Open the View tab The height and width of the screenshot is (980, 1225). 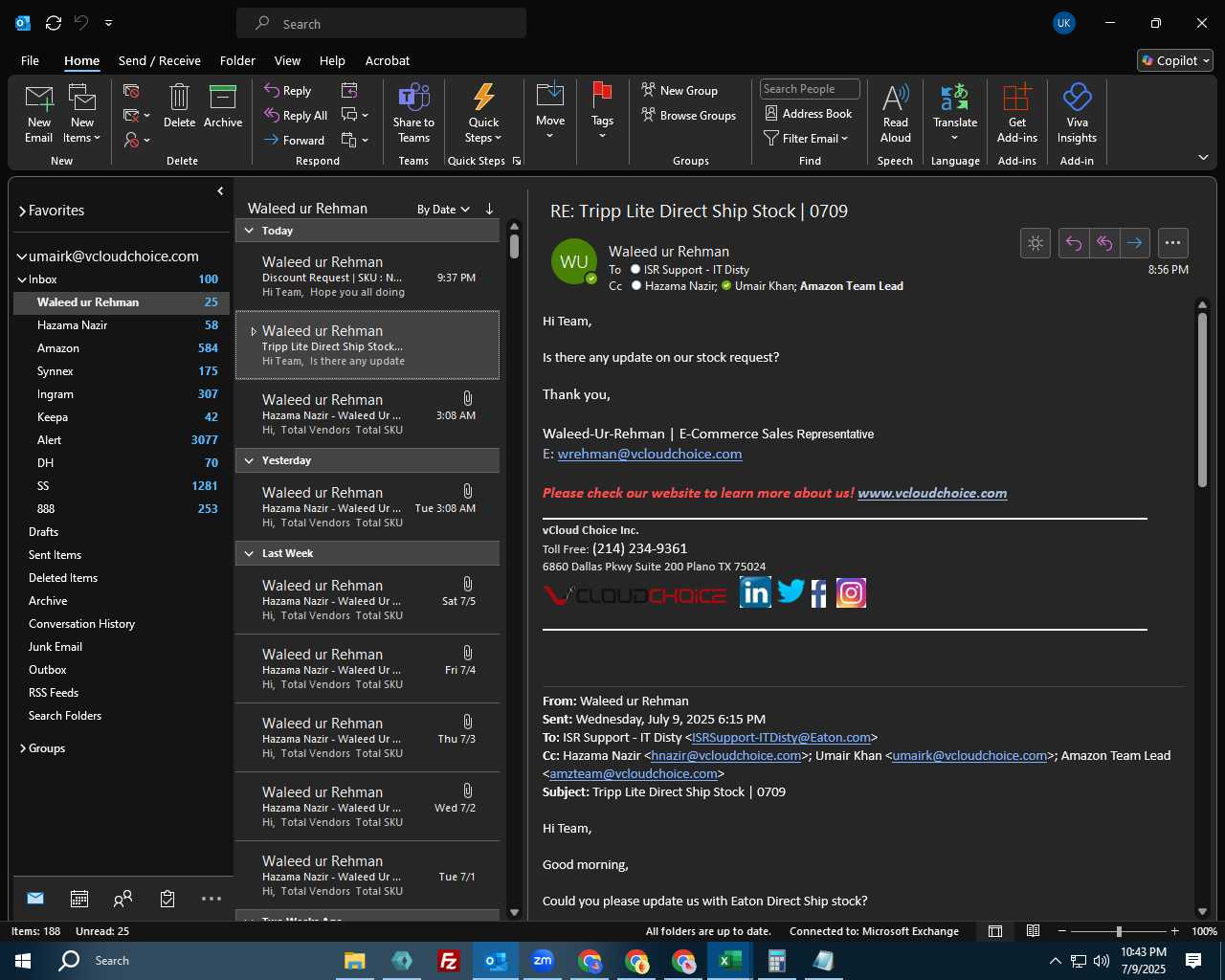287,60
